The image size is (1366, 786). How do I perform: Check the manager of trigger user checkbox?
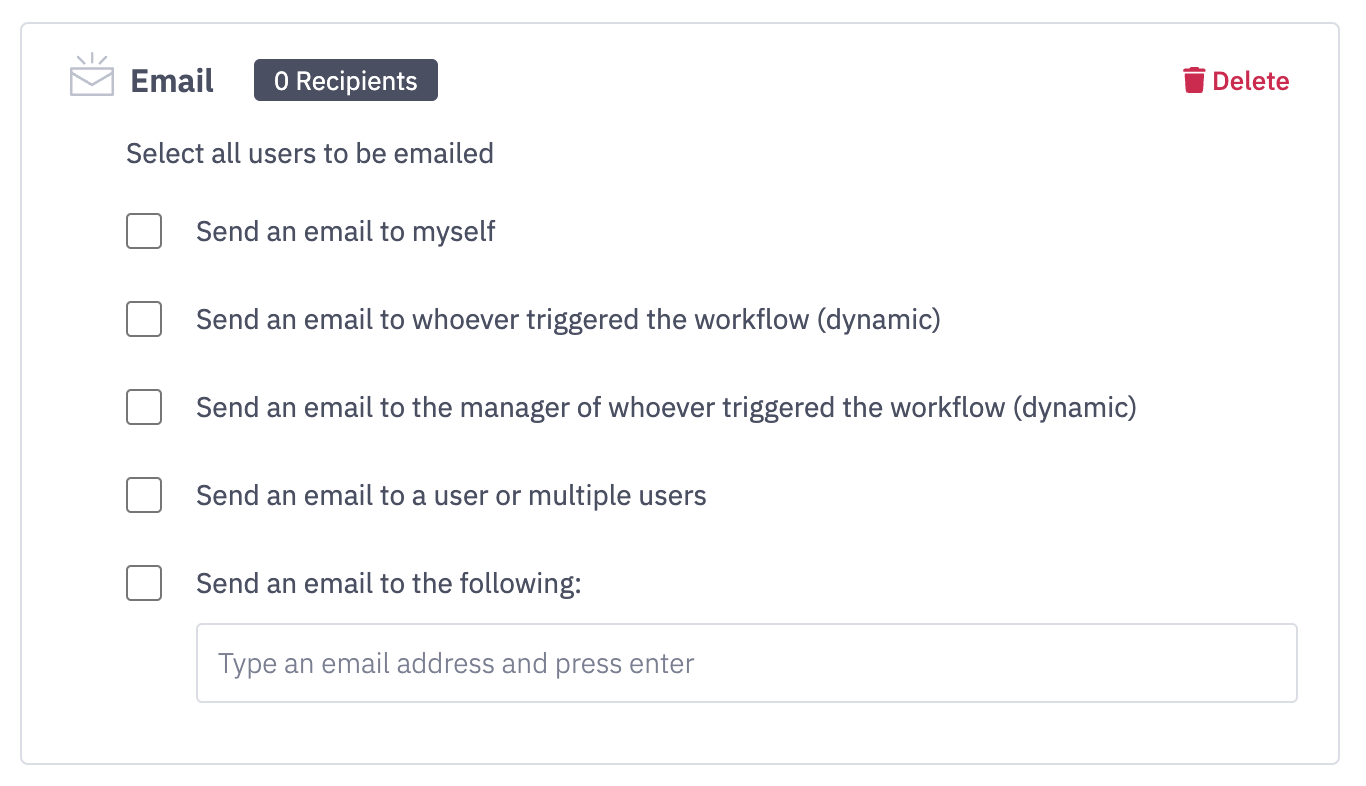(x=144, y=408)
